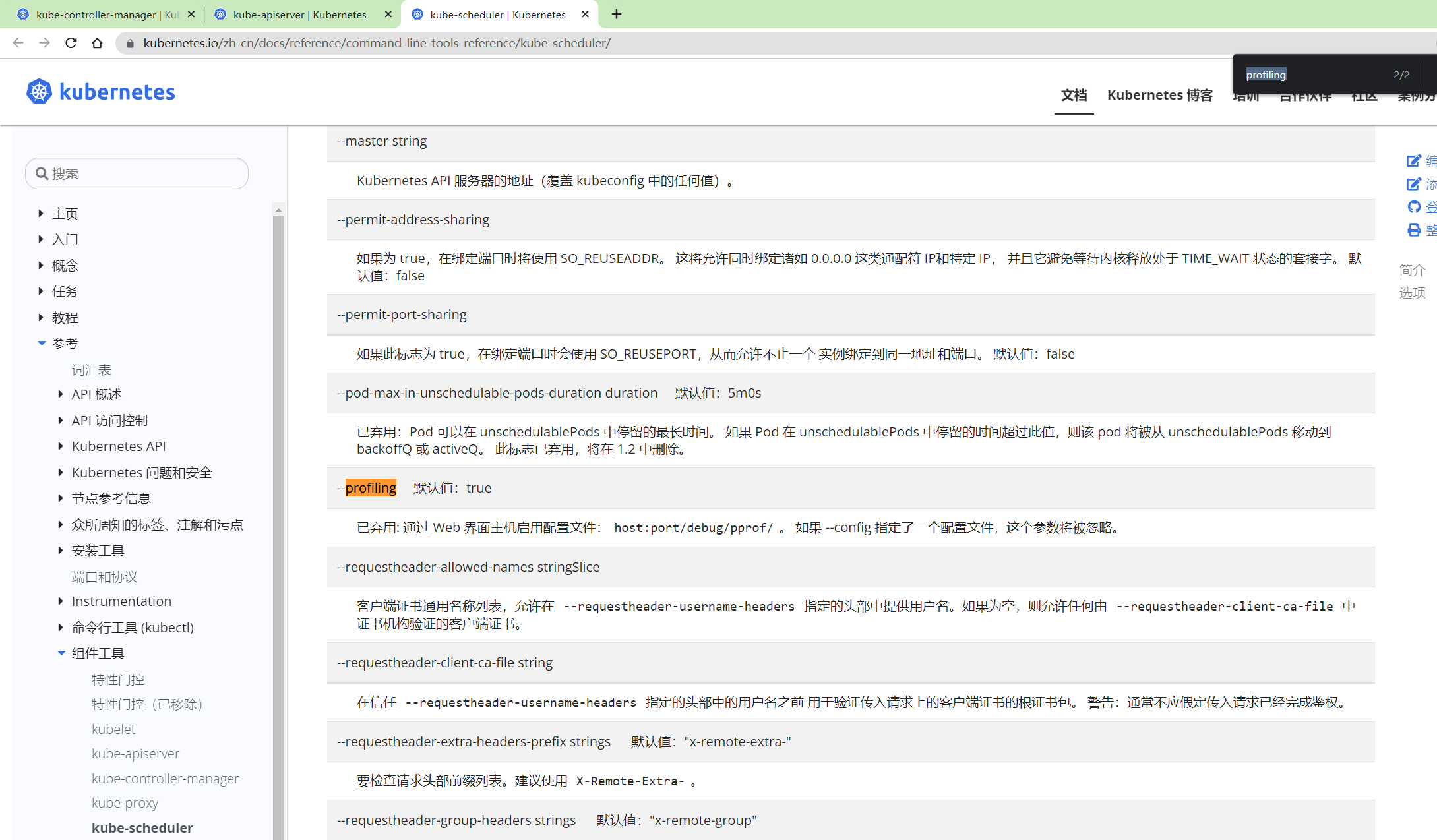The image size is (1437, 840).
Task: Expand the Kubernetes API item
Action: click(61, 446)
